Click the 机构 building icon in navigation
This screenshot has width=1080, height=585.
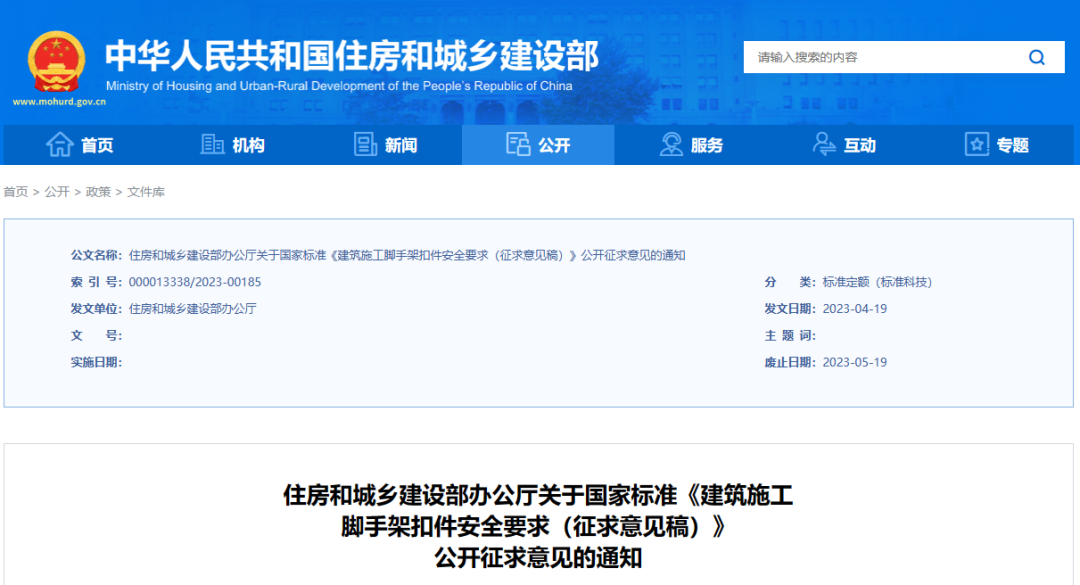click(213, 144)
